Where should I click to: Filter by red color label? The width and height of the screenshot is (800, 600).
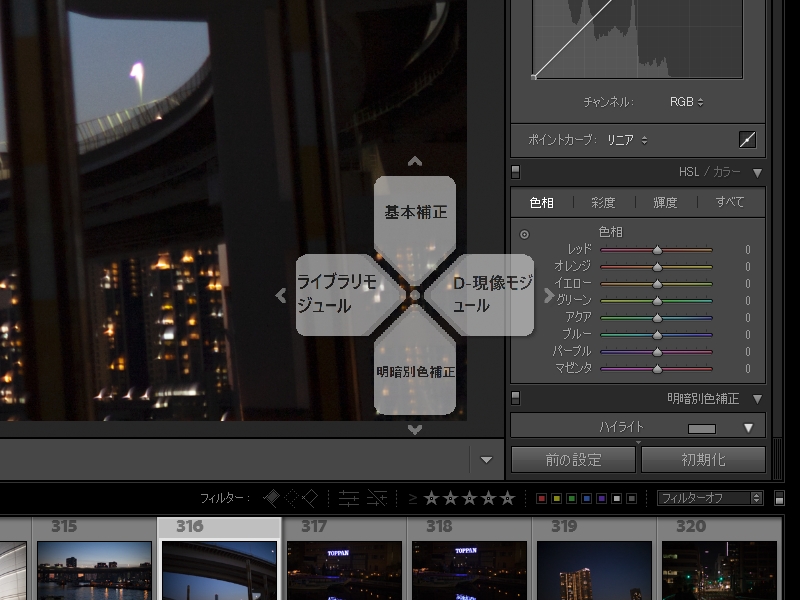pos(542,498)
